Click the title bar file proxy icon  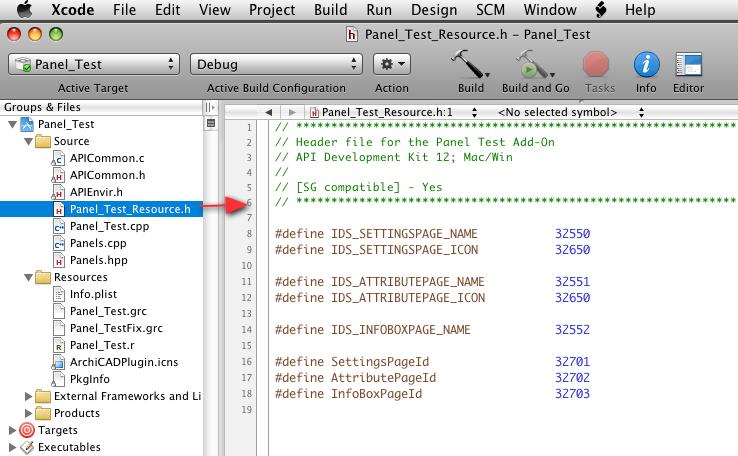tap(352, 34)
